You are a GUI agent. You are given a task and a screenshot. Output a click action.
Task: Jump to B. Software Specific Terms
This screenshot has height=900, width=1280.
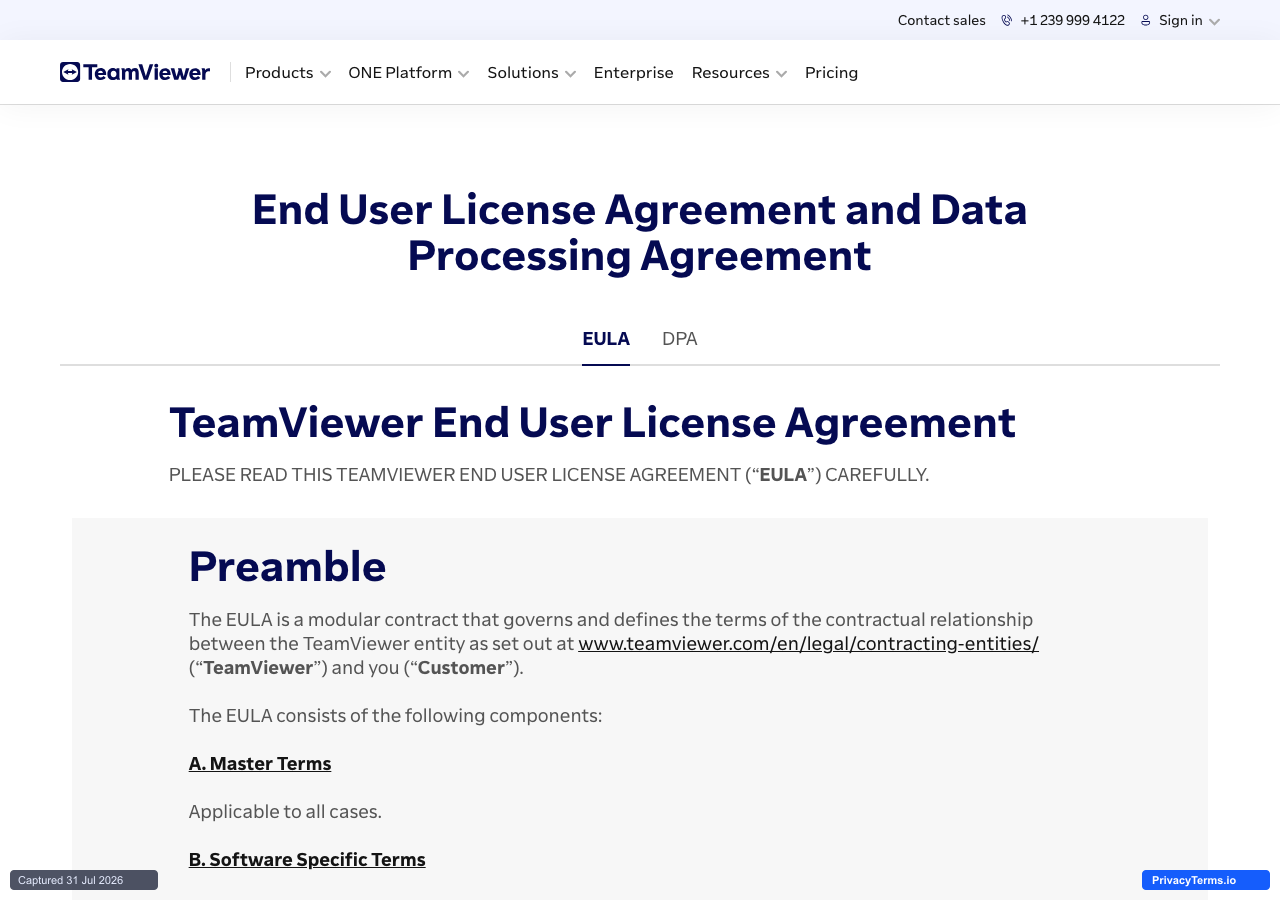click(307, 860)
